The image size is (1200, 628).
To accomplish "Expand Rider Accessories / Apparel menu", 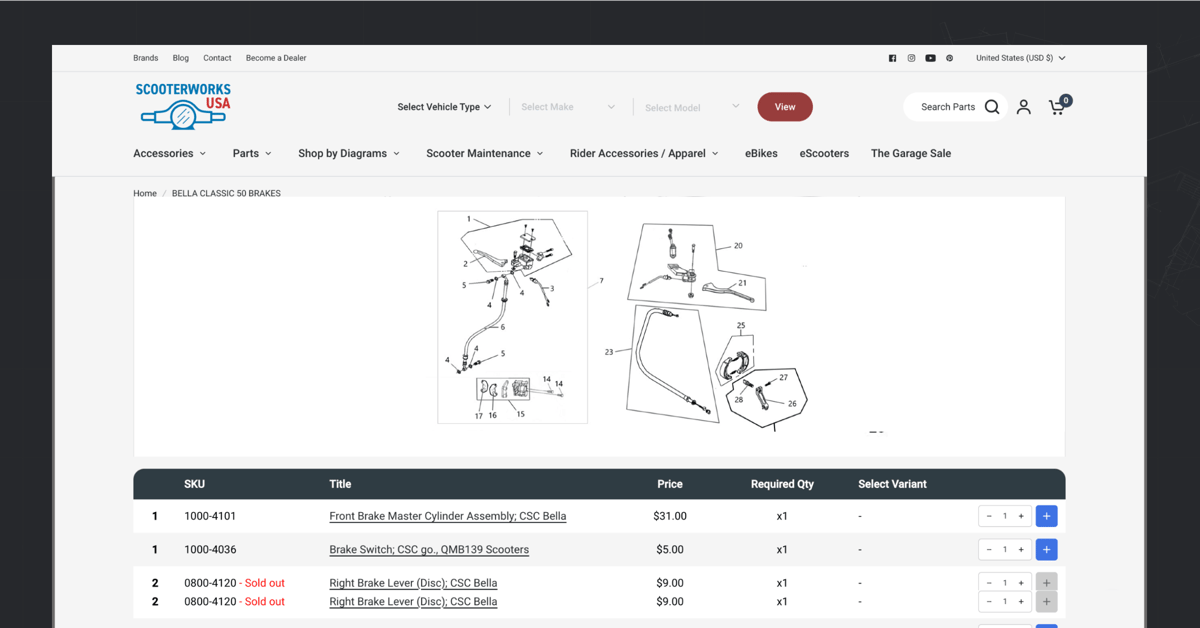I will (644, 153).
